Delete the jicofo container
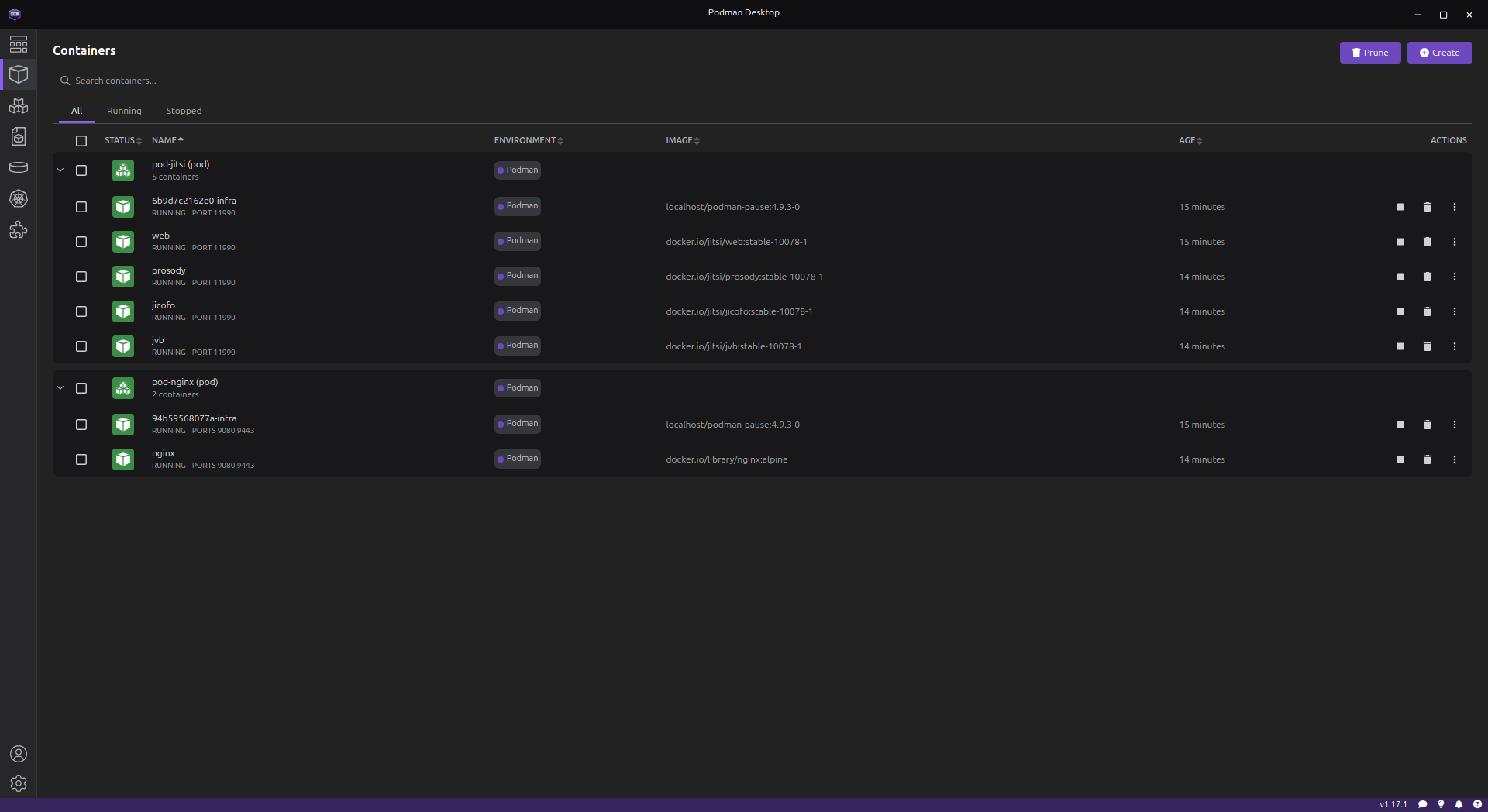Viewport: 1488px width, 812px height. (x=1428, y=311)
